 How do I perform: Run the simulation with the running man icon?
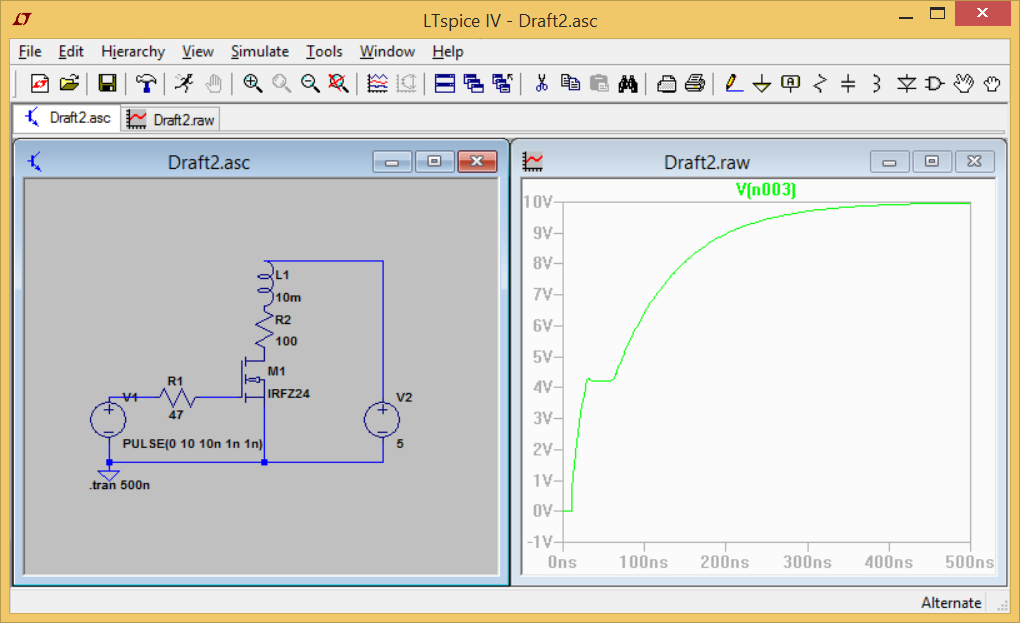(184, 83)
